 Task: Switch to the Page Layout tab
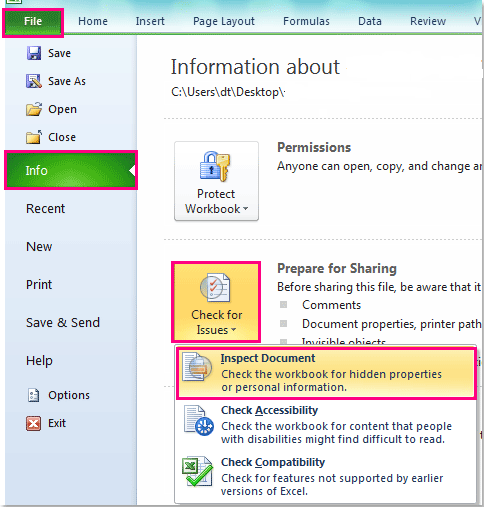[x=224, y=21]
